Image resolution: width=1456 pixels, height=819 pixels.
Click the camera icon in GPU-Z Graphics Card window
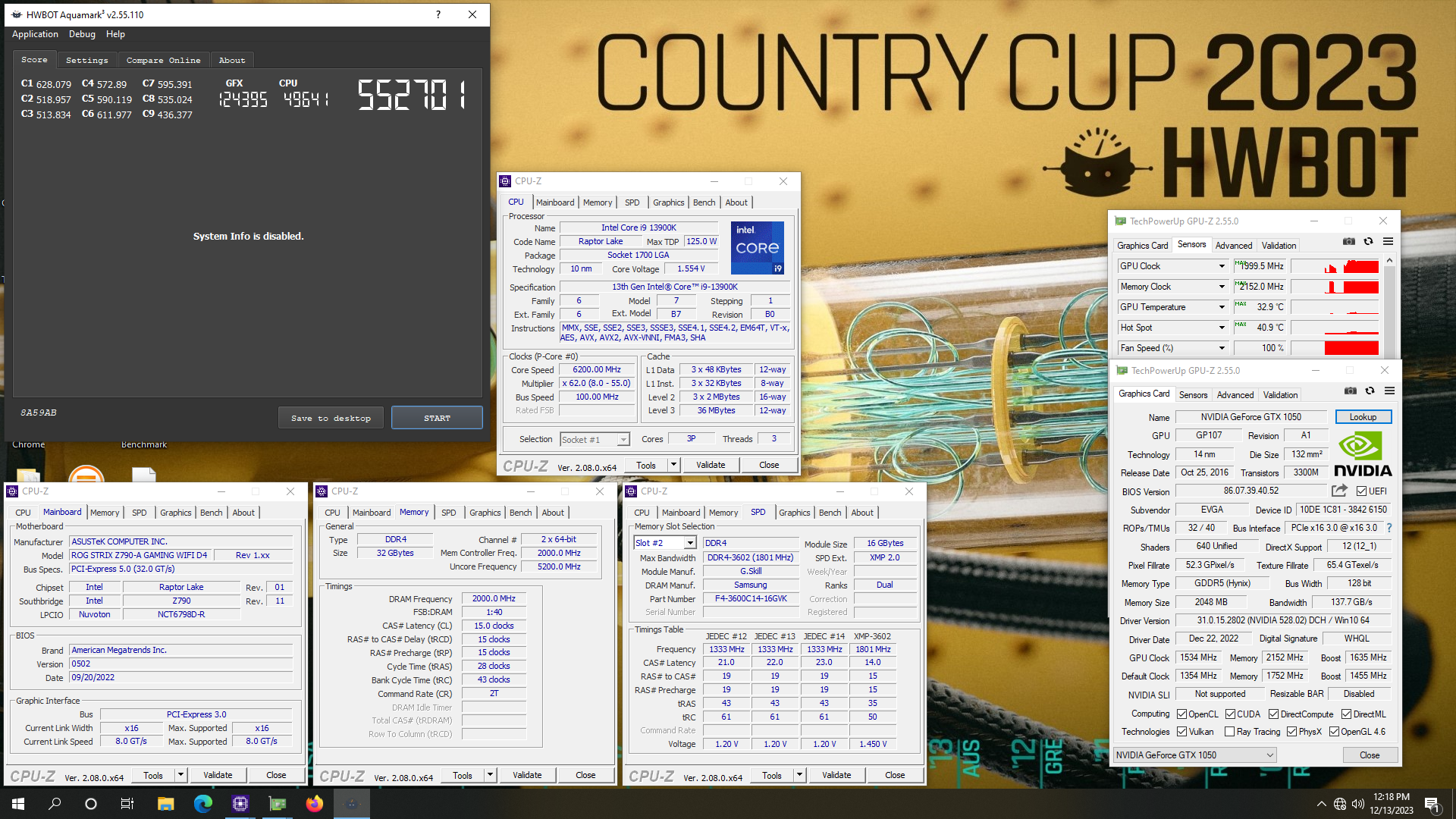[x=1351, y=391]
